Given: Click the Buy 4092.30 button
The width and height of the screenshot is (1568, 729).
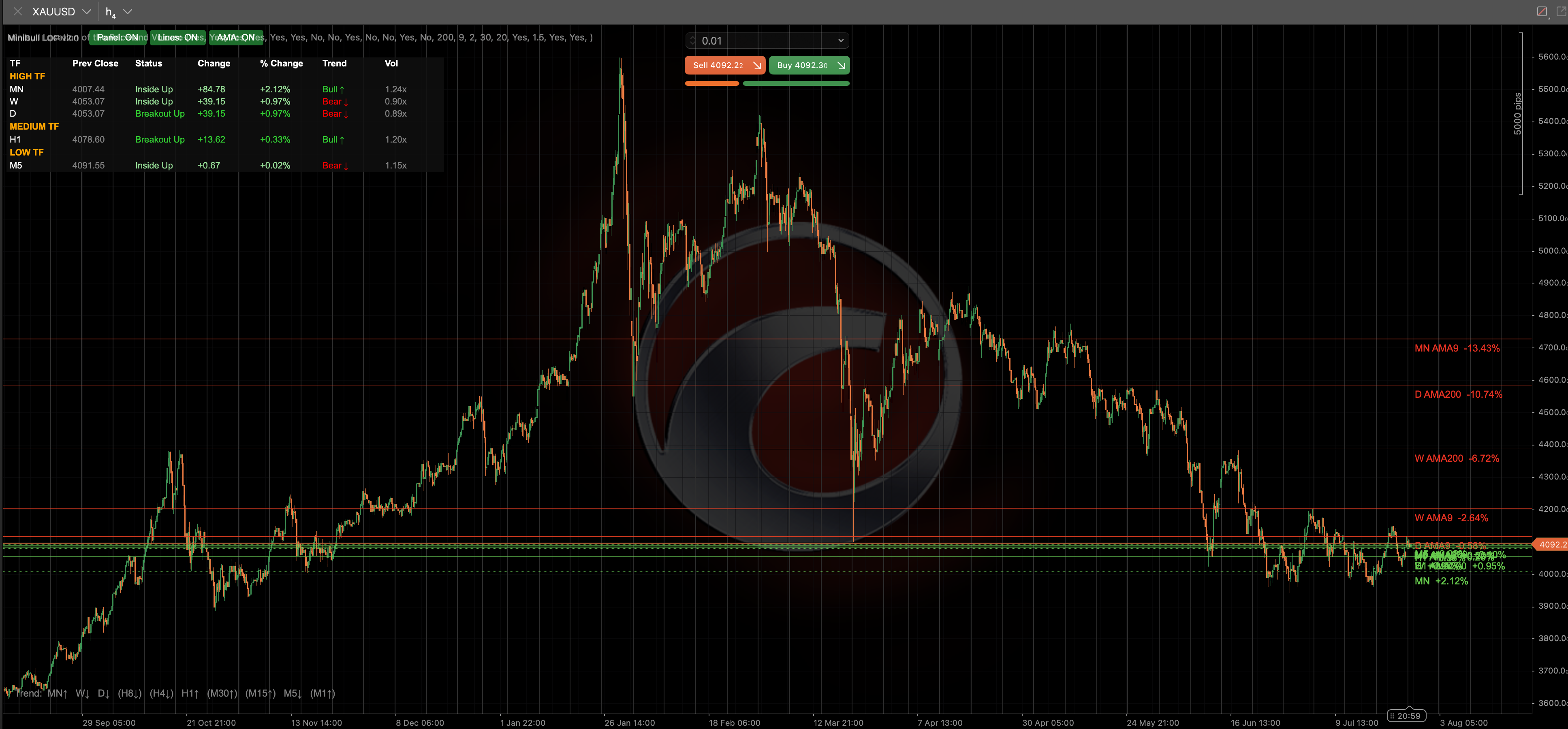Looking at the screenshot, I should [809, 65].
